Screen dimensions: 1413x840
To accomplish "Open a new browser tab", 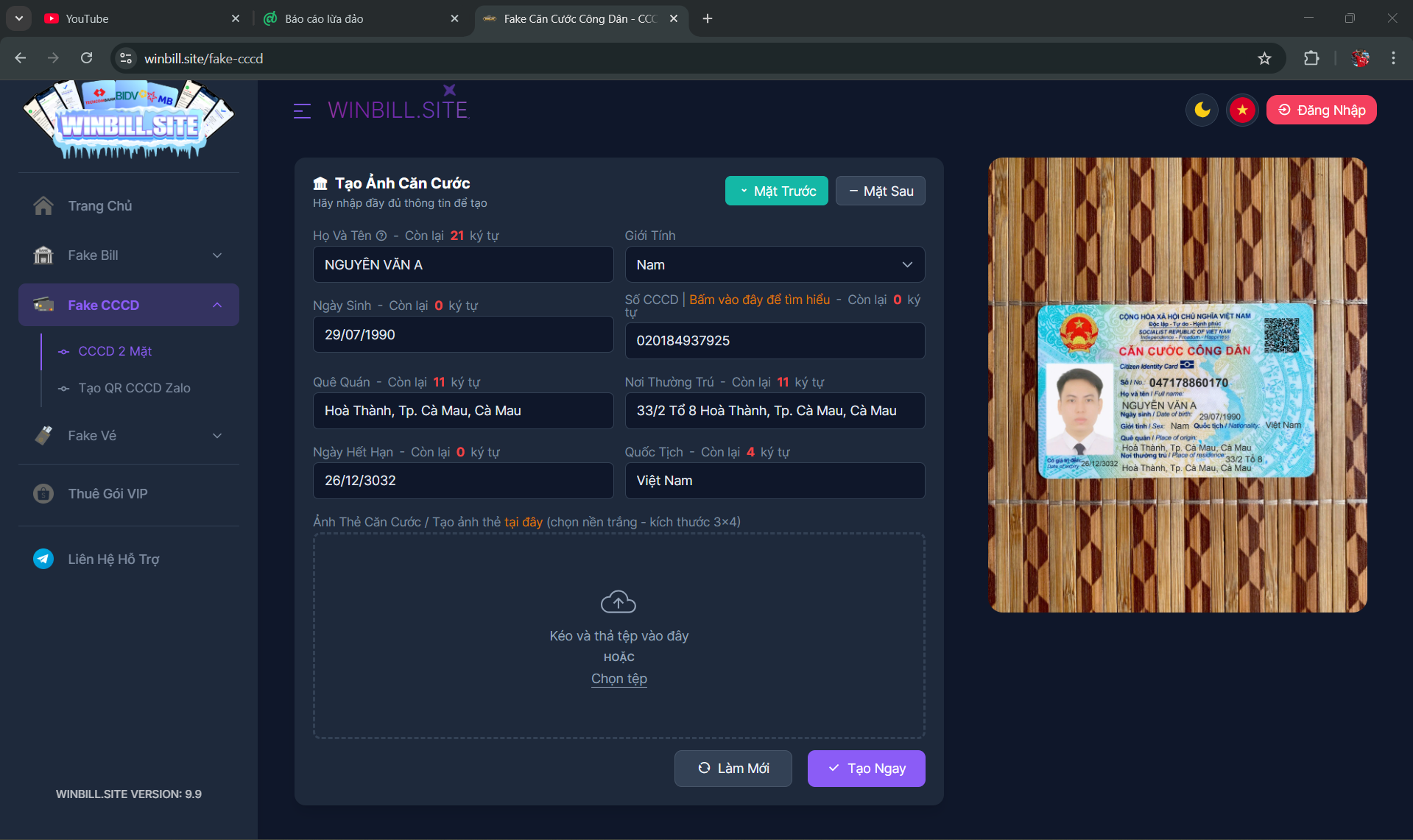I will 708,18.
